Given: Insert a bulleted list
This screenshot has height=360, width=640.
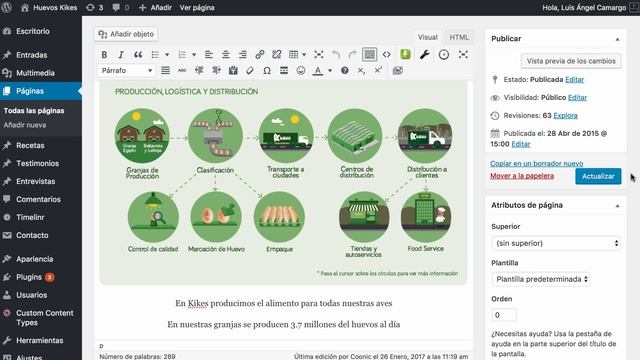Looking at the screenshot, I should (155, 54).
